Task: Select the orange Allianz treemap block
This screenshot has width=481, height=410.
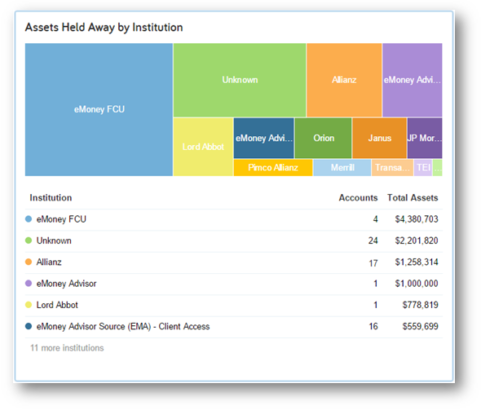Action: [x=344, y=80]
